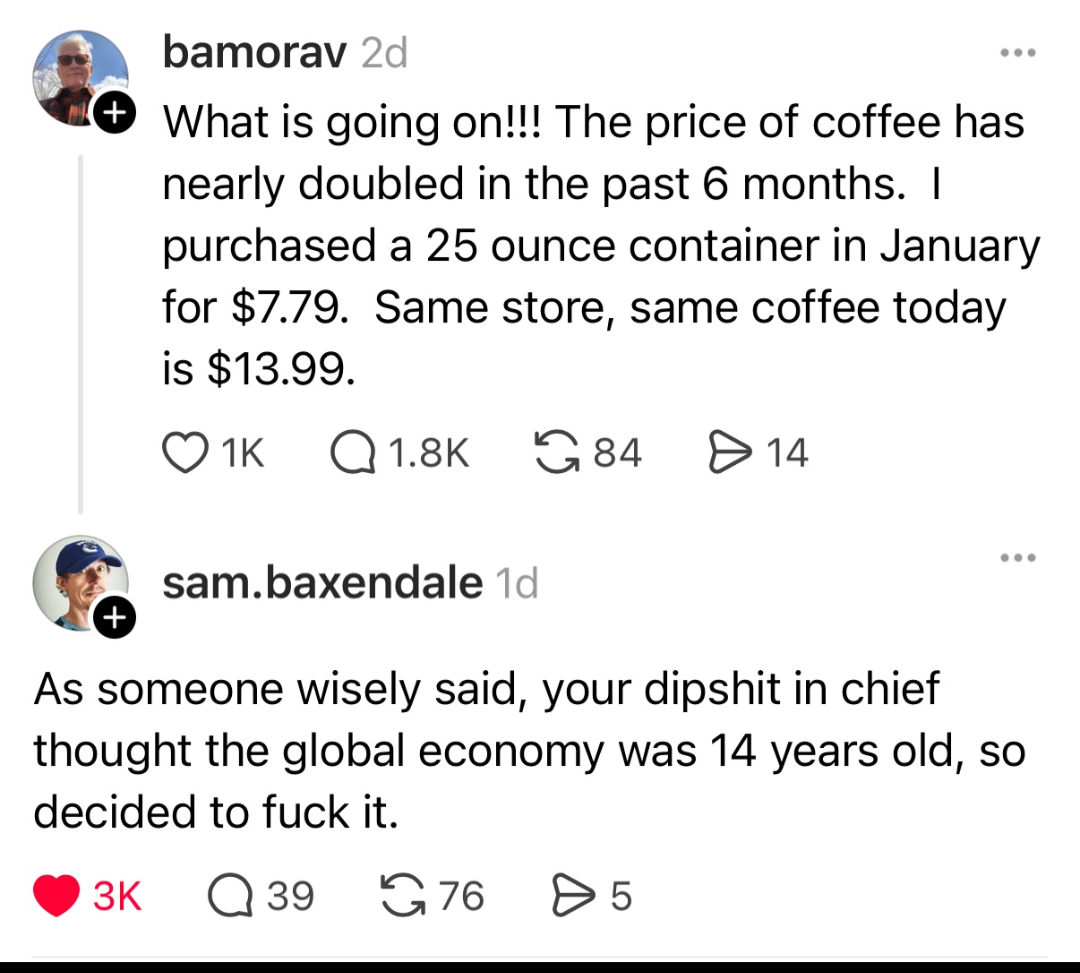1080x973 pixels.
Task: Unlike sam.baxendale's reply with red heart
Action: pos(56,895)
